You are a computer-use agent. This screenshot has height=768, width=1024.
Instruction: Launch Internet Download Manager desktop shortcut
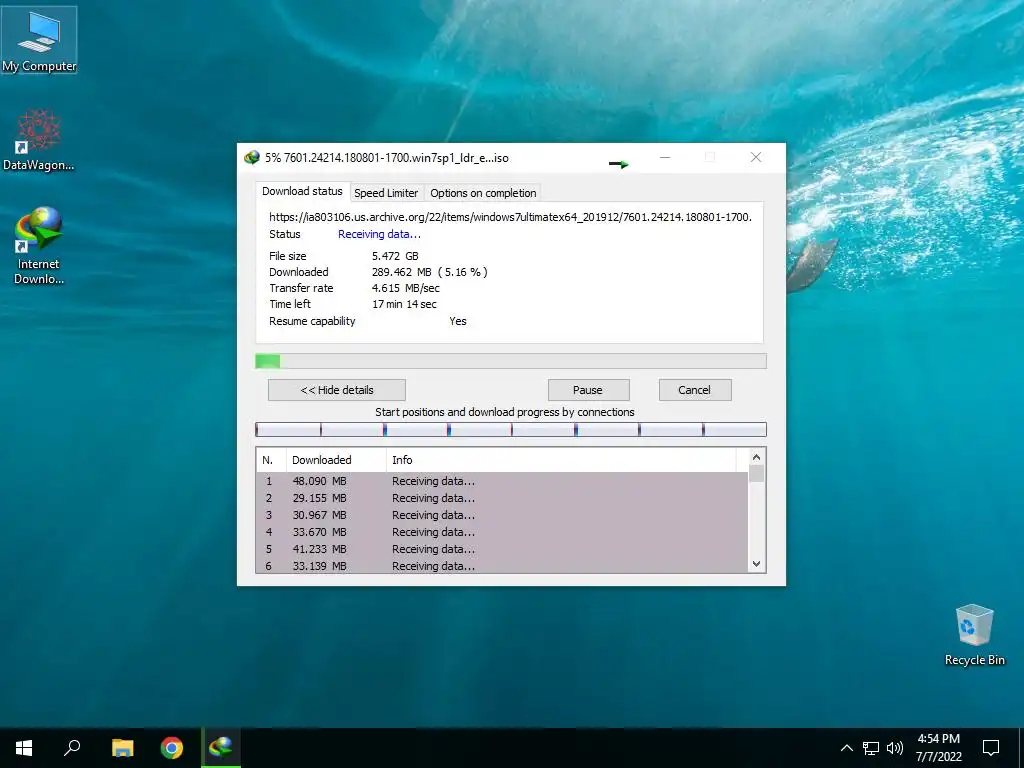coord(39,246)
